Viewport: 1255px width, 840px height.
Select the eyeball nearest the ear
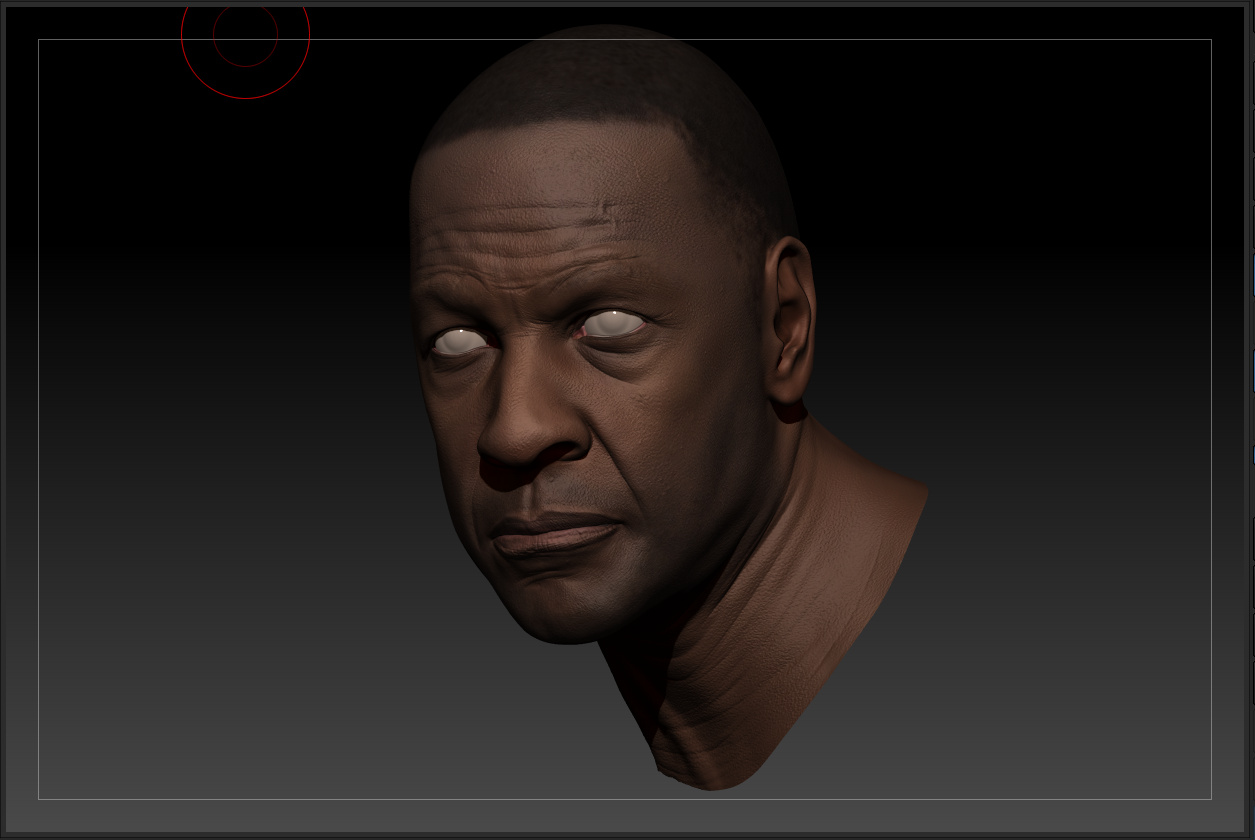pyautogui.click(x=611, y=323)
